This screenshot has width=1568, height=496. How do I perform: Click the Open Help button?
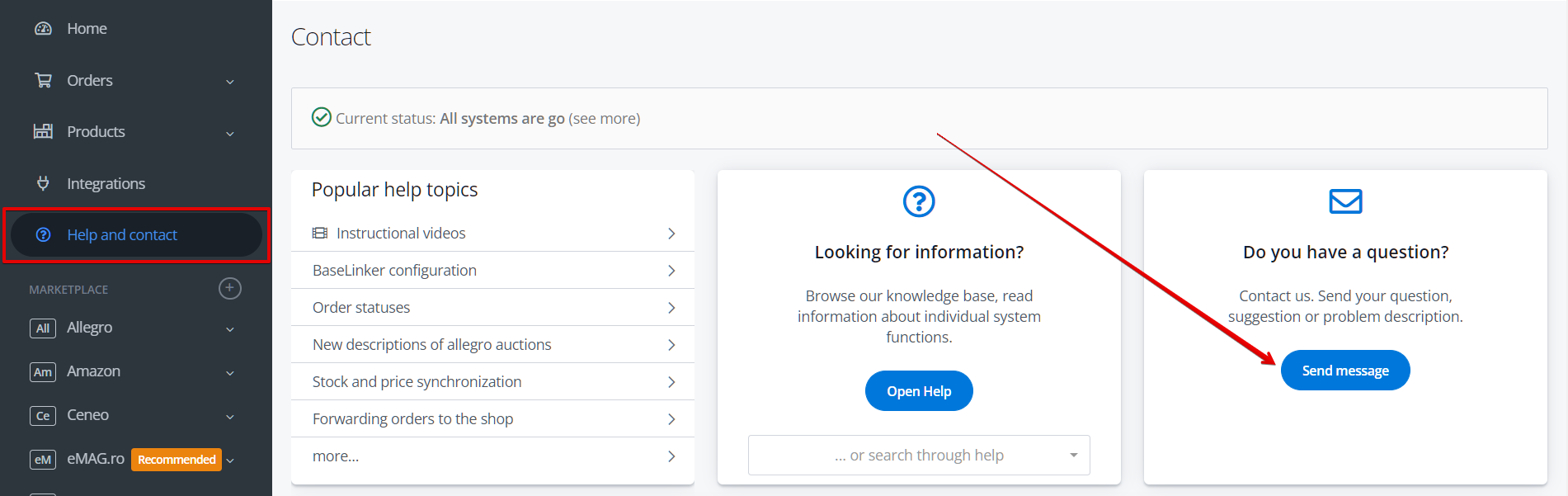919,391
